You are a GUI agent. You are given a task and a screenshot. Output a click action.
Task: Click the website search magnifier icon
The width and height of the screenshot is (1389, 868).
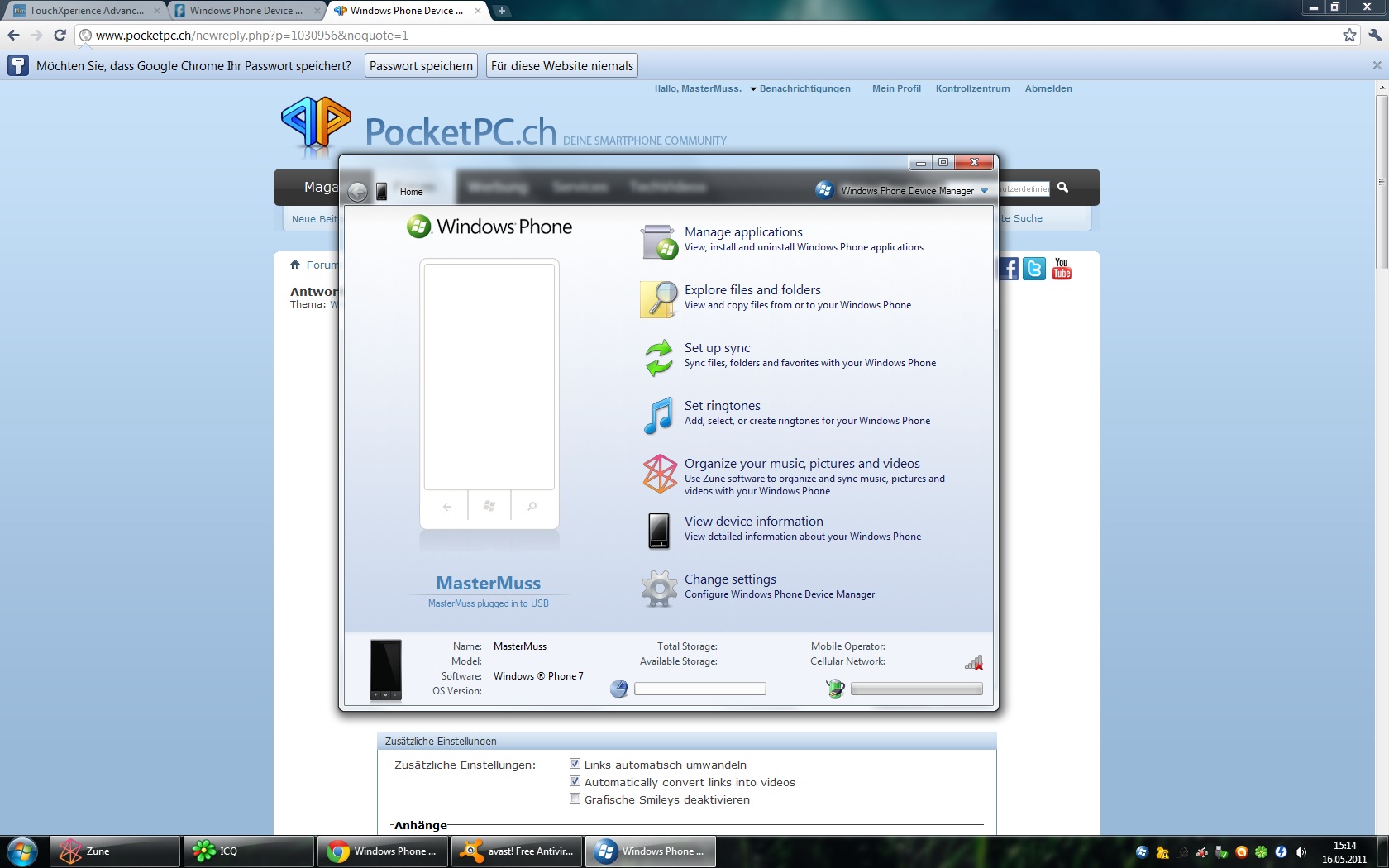tap(1063, 188)
